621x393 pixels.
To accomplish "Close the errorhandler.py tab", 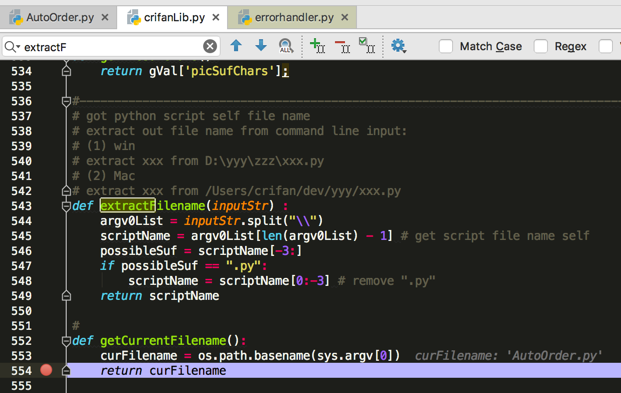I will click(345, 17).
